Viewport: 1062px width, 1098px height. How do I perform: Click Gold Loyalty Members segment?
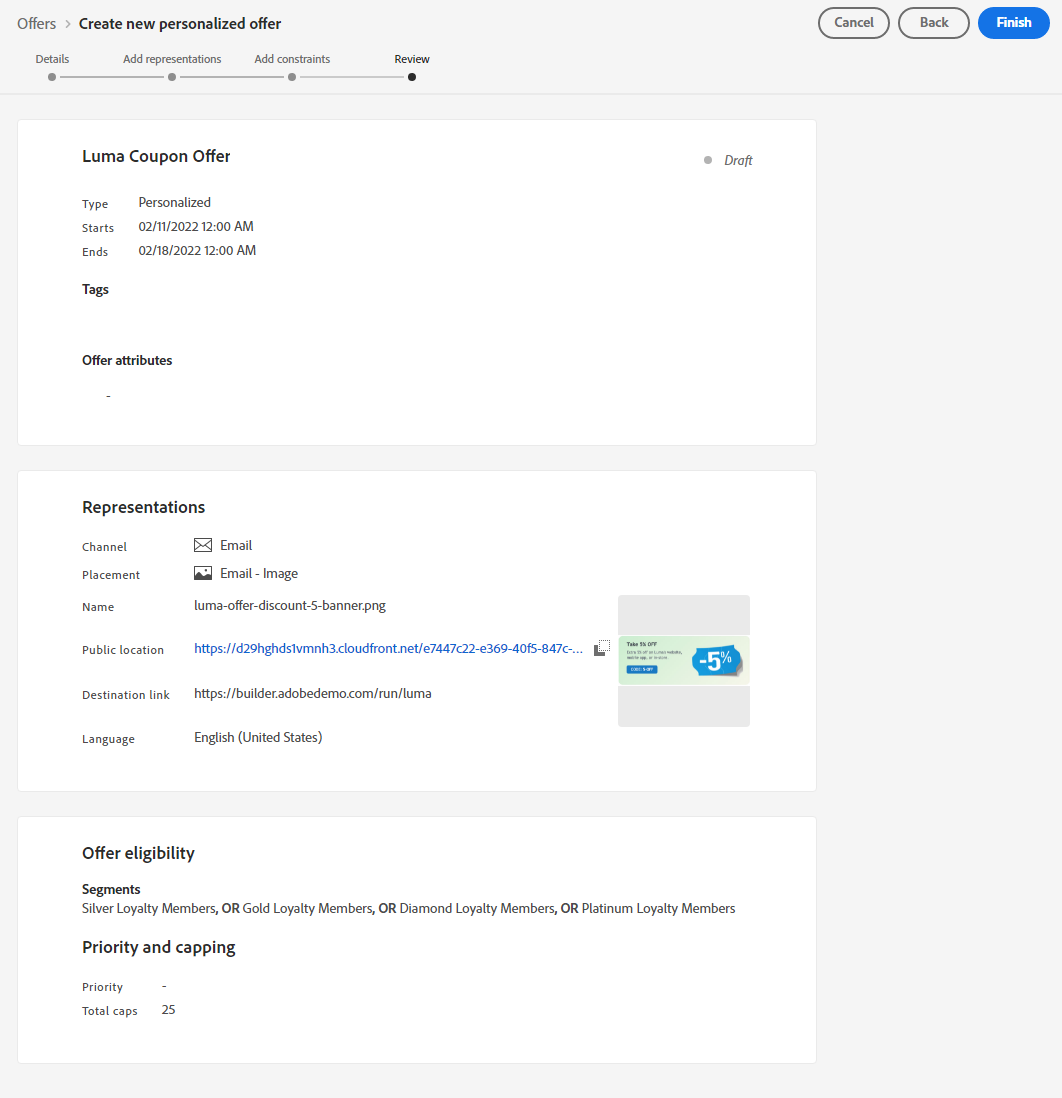(307, 908)
